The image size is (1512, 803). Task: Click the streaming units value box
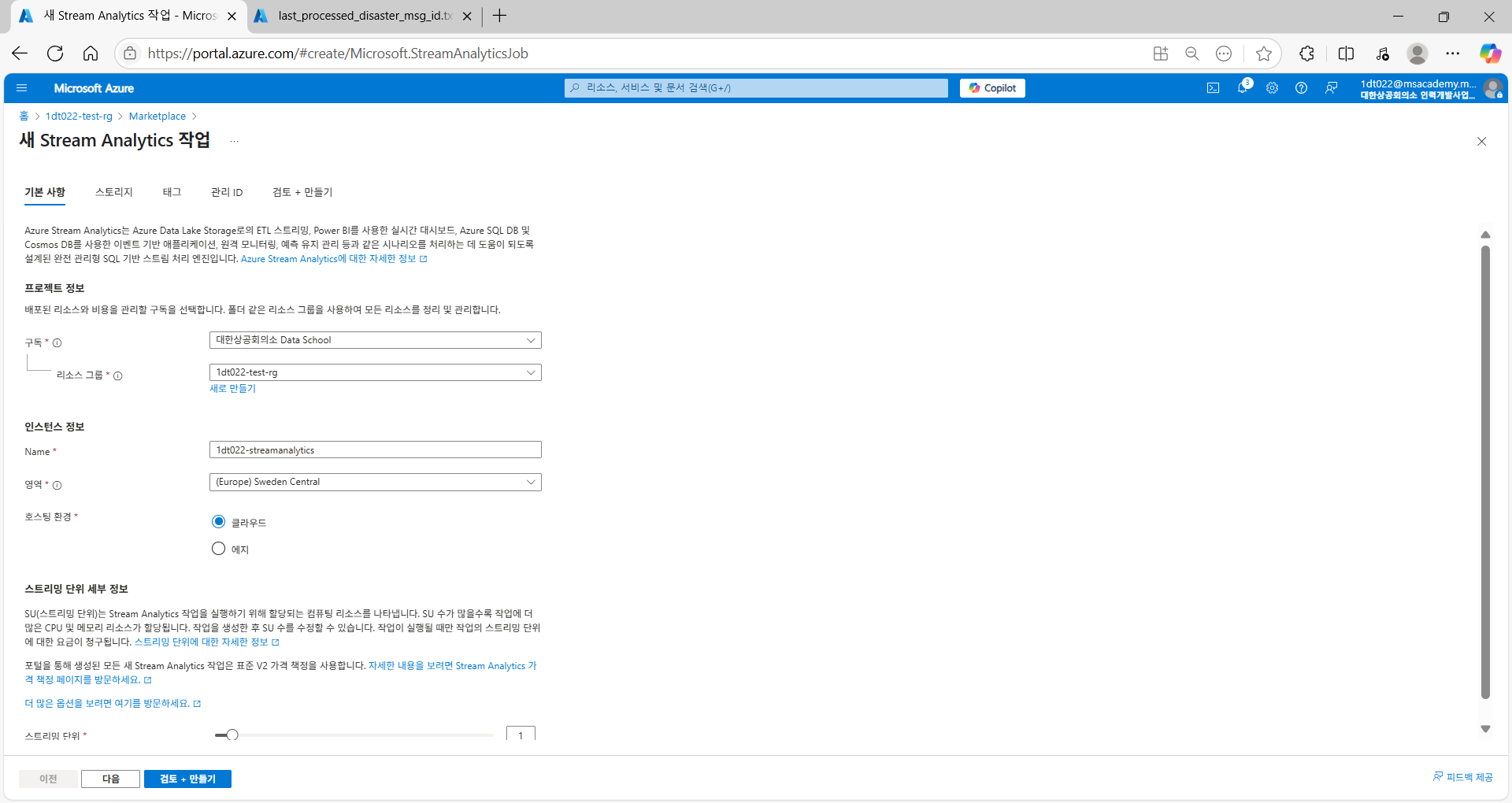(521, 734)
